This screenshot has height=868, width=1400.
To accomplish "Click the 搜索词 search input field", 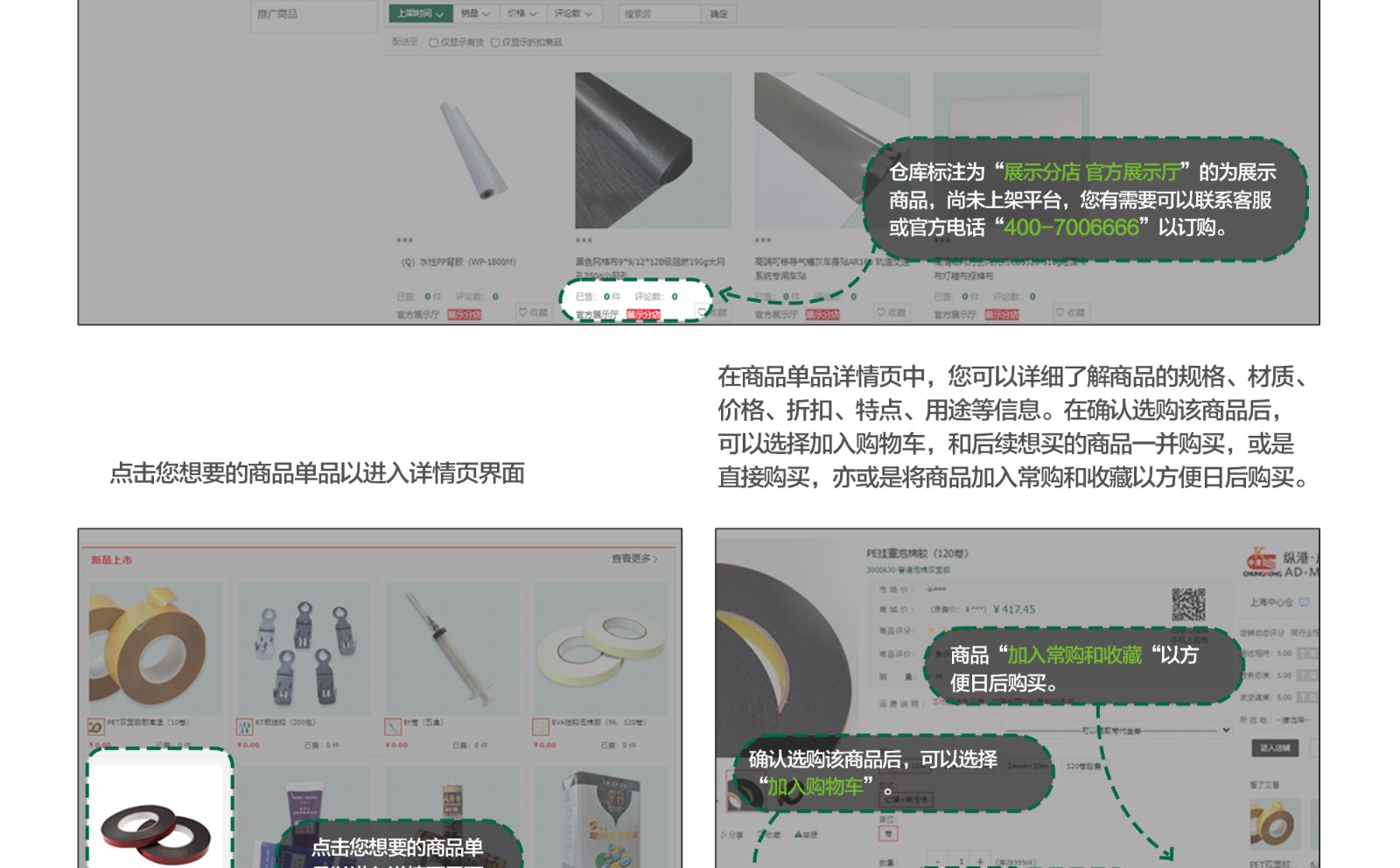I will 660,13.
